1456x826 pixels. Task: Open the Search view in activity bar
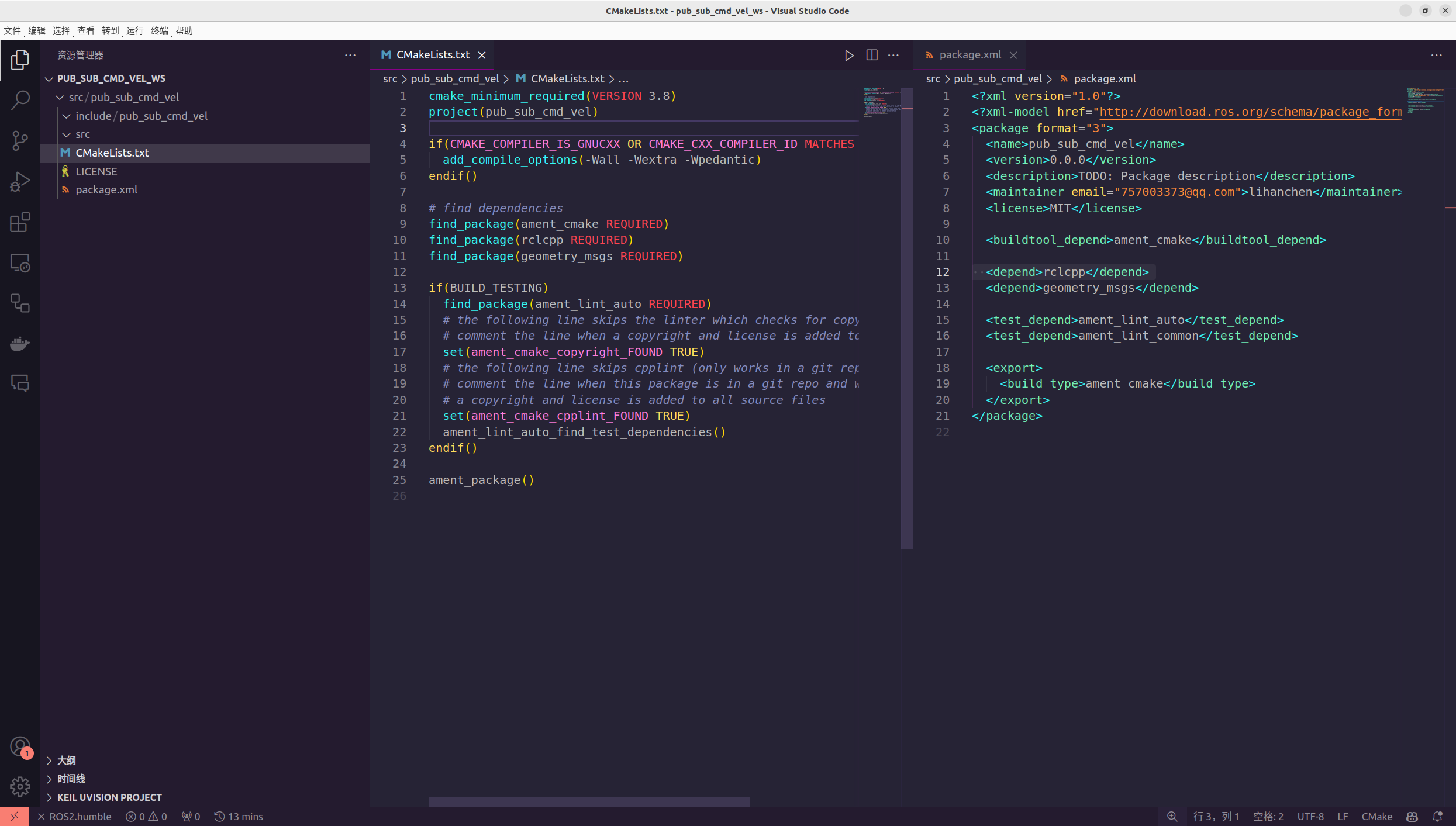20,100
